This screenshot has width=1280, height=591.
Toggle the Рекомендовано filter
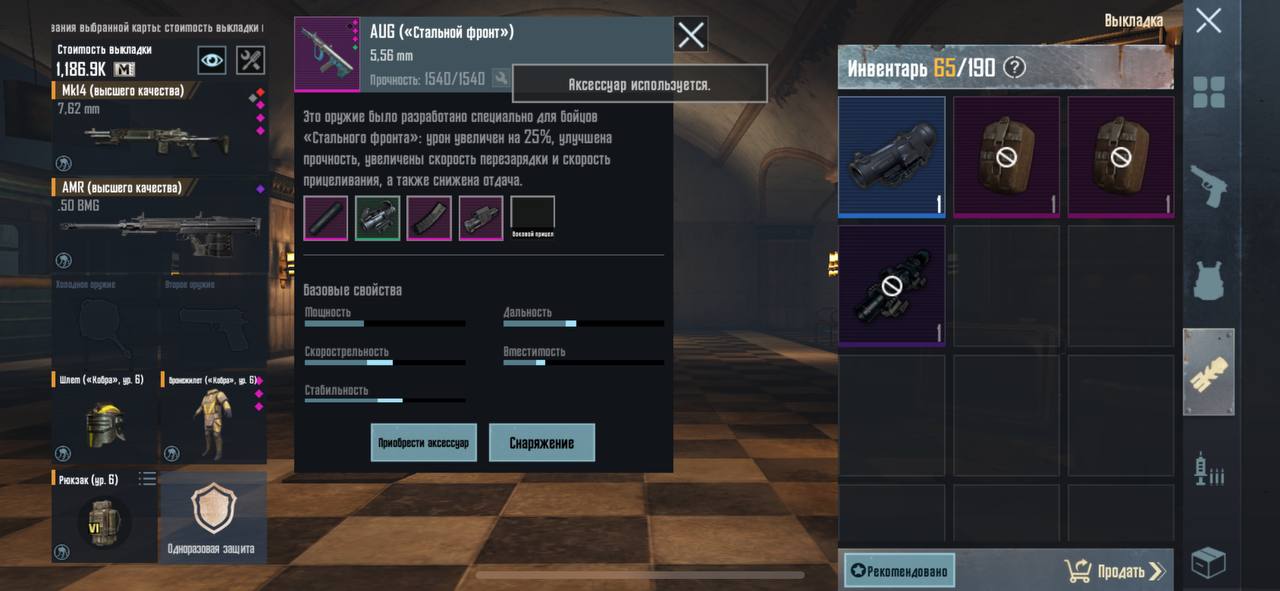[899, 570]
